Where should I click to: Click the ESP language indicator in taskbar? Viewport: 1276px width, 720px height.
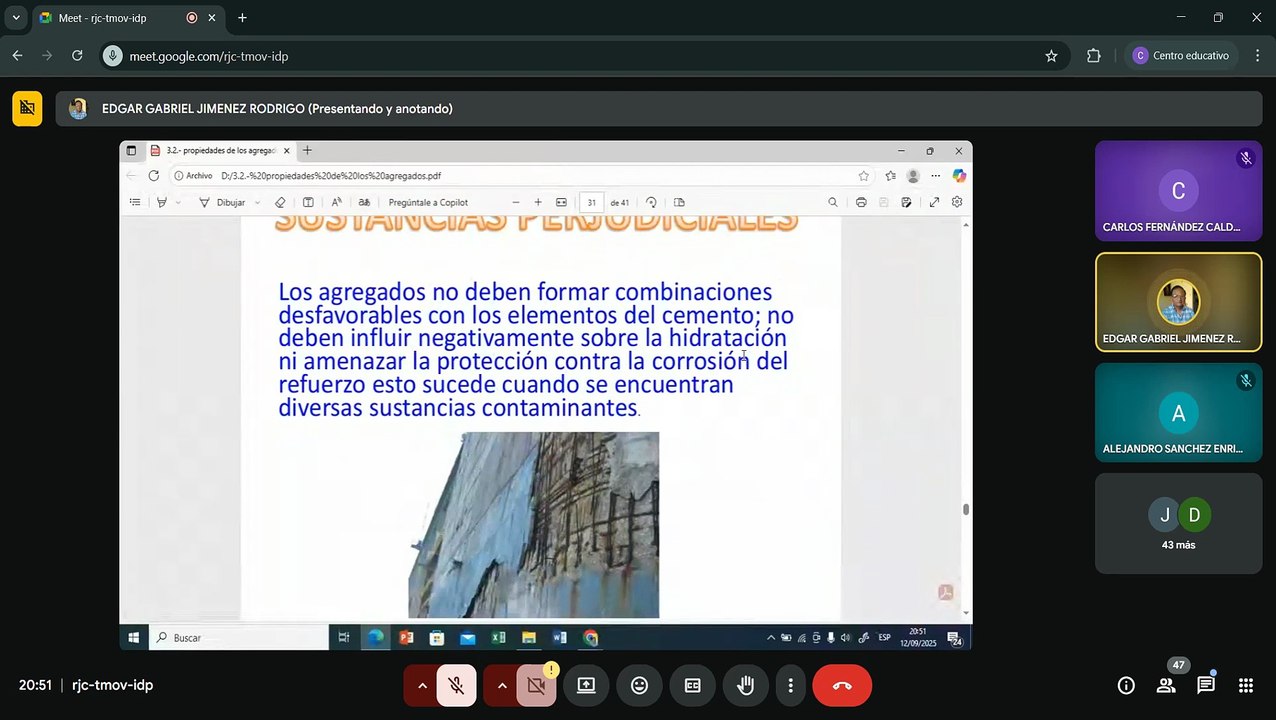[884, 637]
